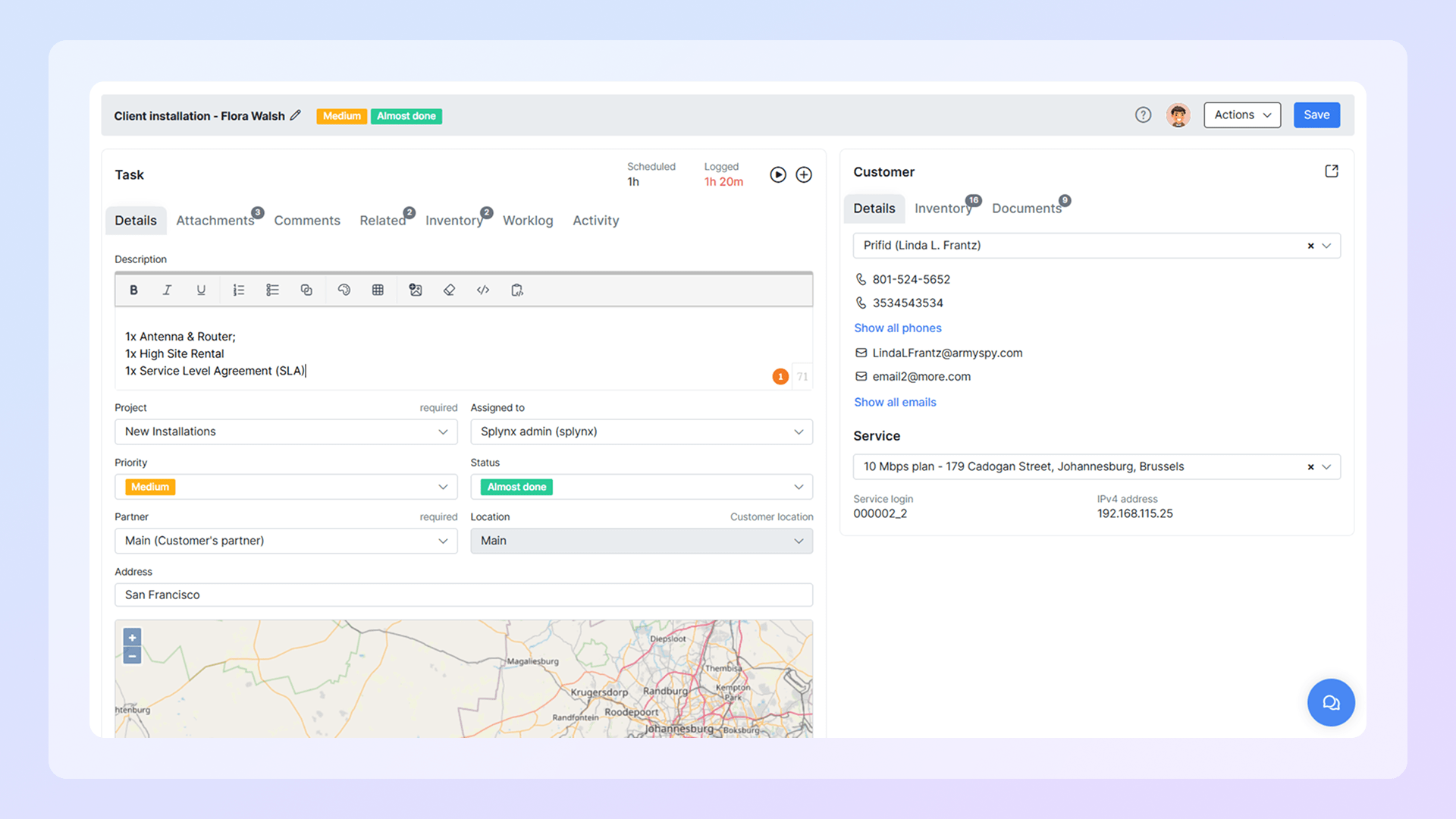The image size is (1456, 819).
Task: Switch to the Worklog tab
Action: pyautogui.click(x=528, y=220)
